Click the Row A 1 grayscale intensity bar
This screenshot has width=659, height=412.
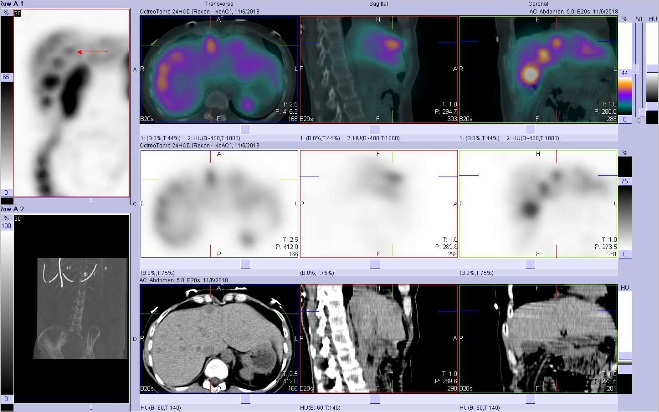[7, 135]
